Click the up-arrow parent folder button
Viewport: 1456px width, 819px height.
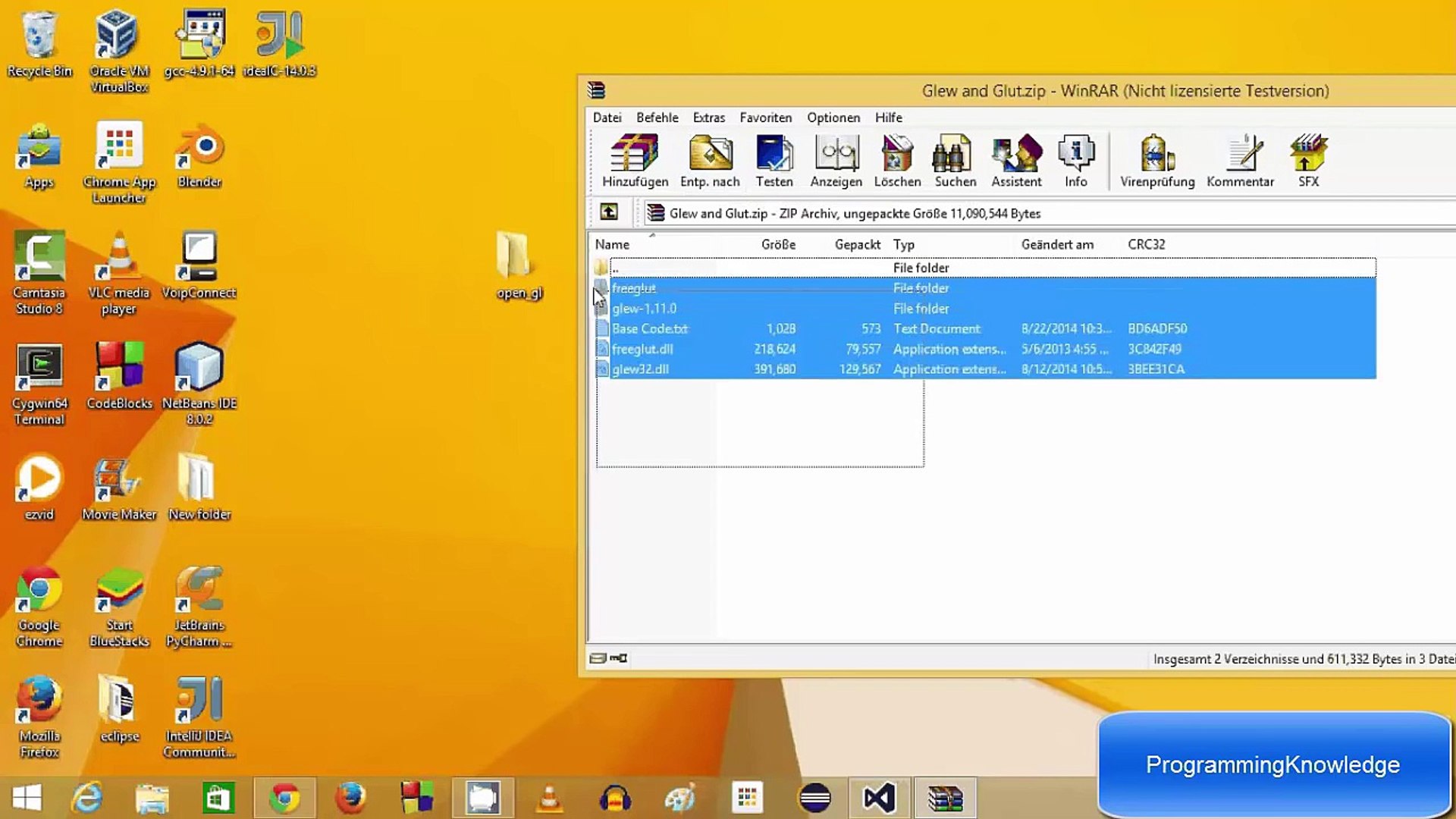tap(608, 212)
